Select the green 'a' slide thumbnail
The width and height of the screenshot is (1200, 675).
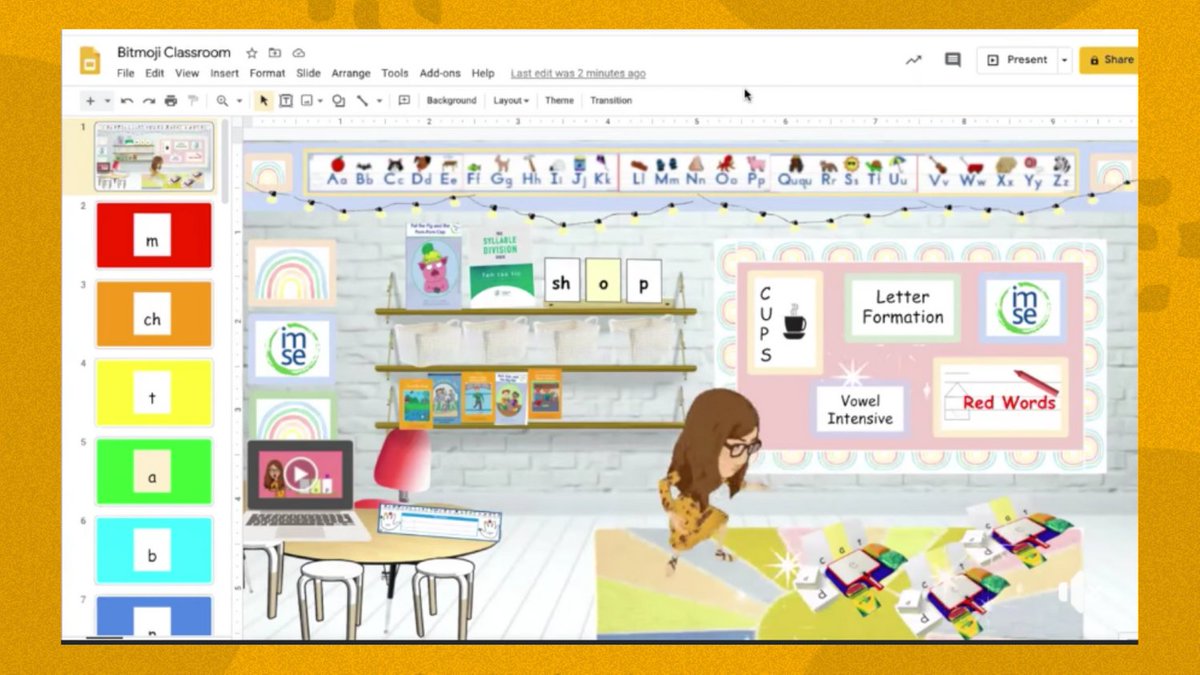(153, 472)
